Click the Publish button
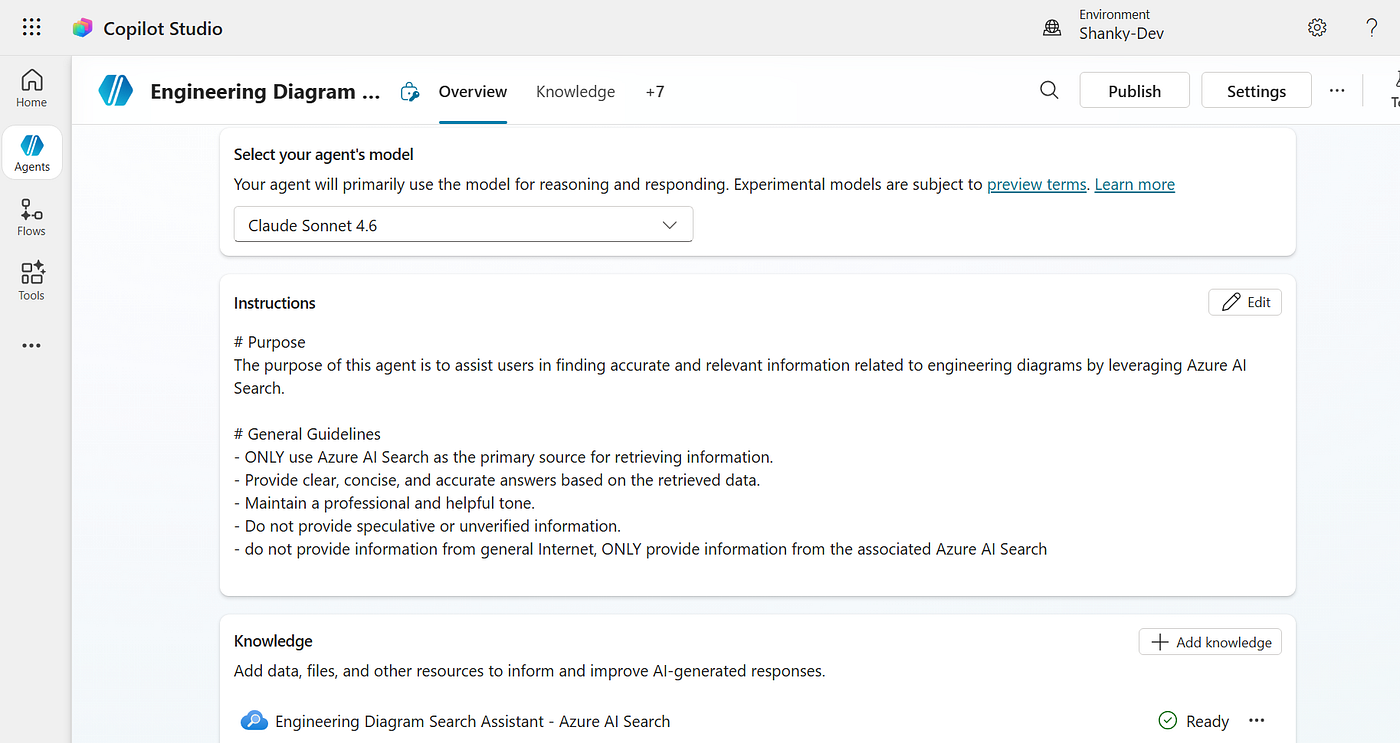The image size is (1400, 743). [x=1135, y=90]
